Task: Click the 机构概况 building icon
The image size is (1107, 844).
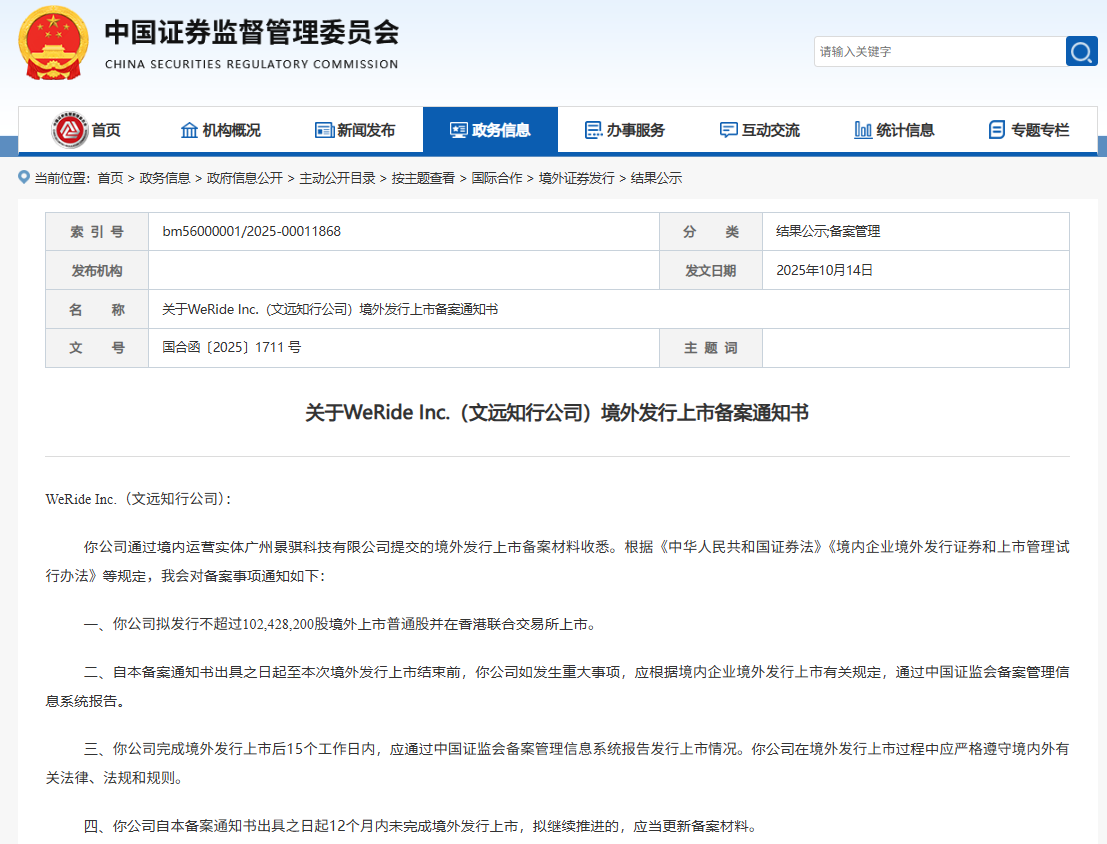Action: [x=189, y=130]
